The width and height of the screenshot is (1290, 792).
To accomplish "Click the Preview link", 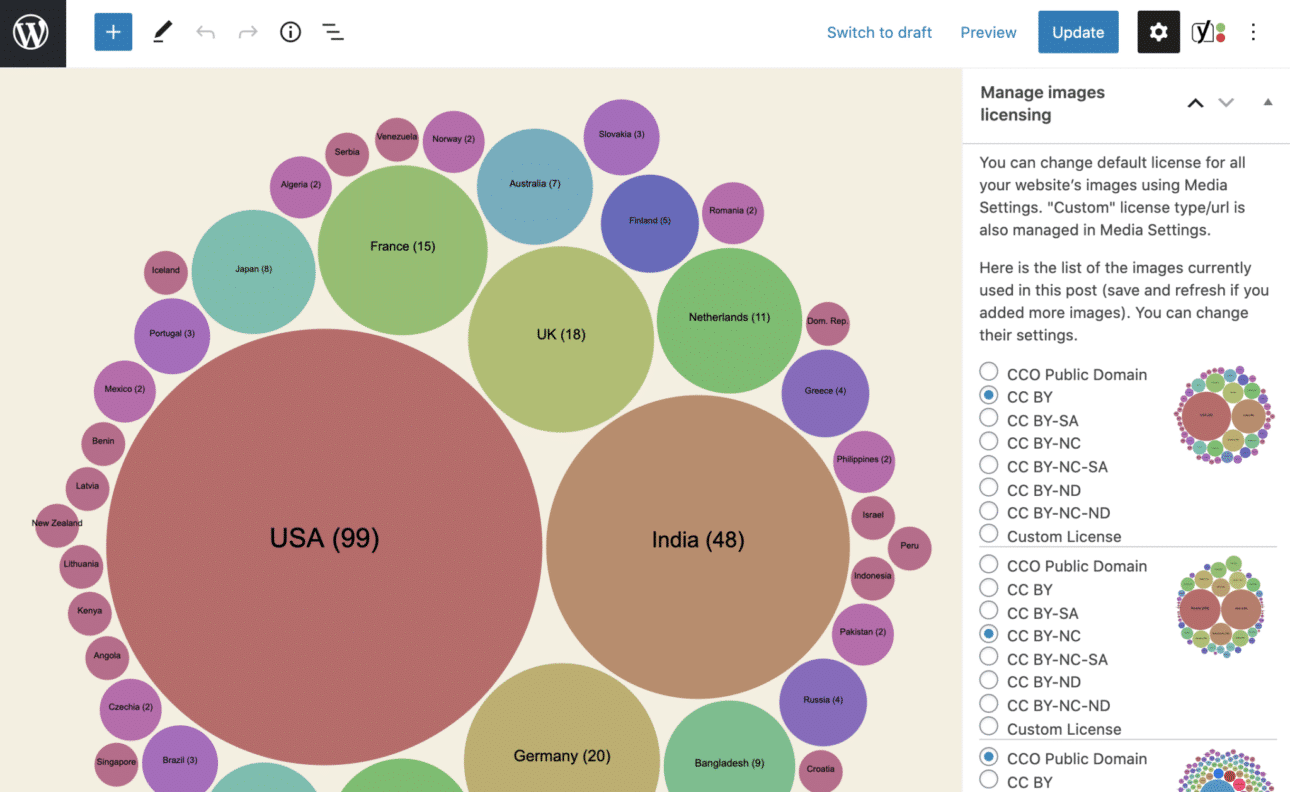I will pyautogui.click(x=988, y=31).
